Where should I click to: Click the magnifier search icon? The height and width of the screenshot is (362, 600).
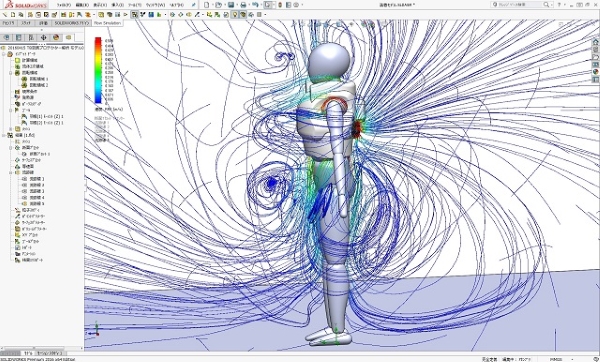click(546, 5)
